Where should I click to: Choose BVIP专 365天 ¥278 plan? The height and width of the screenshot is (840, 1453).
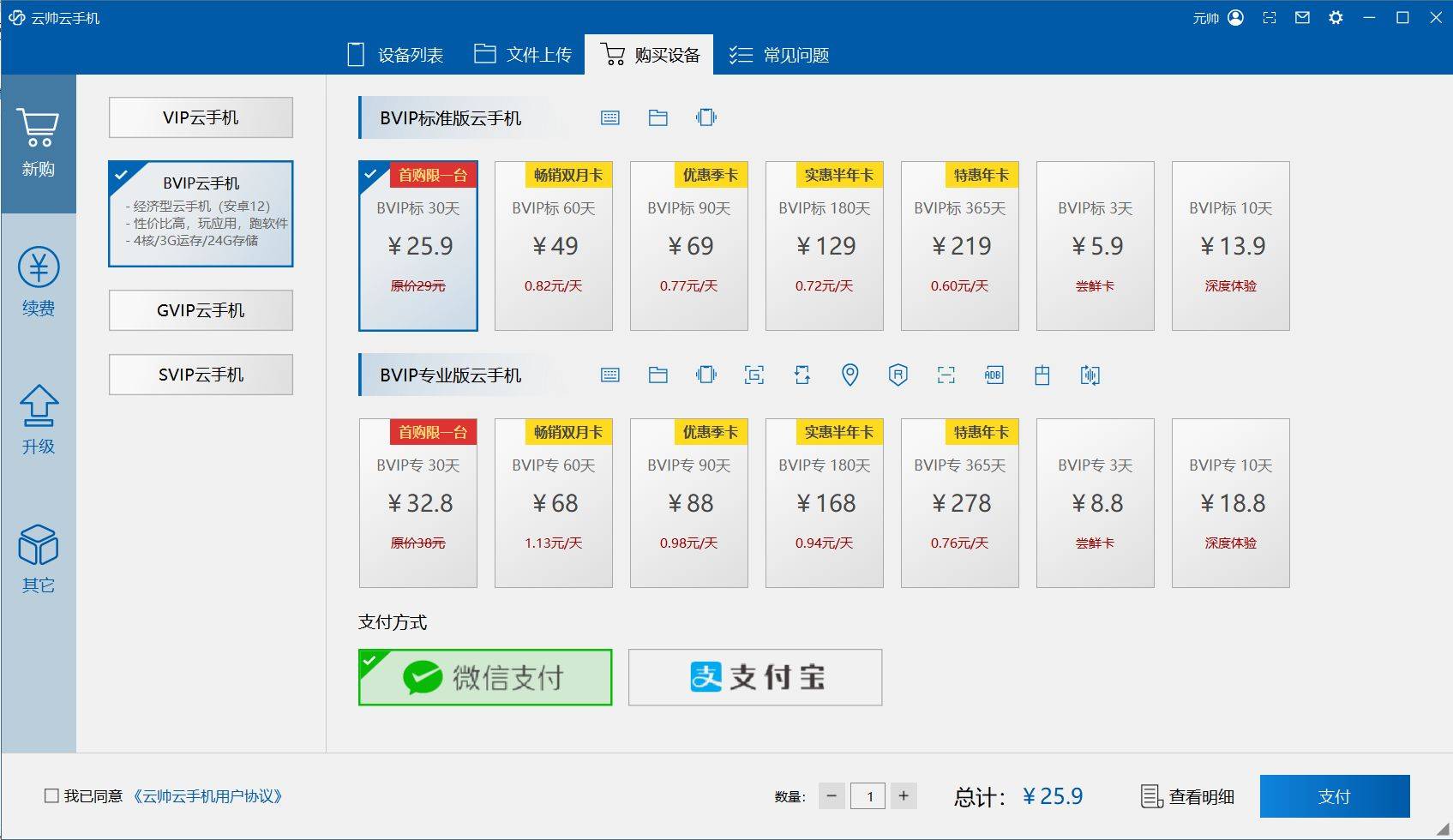click(960, 503)
